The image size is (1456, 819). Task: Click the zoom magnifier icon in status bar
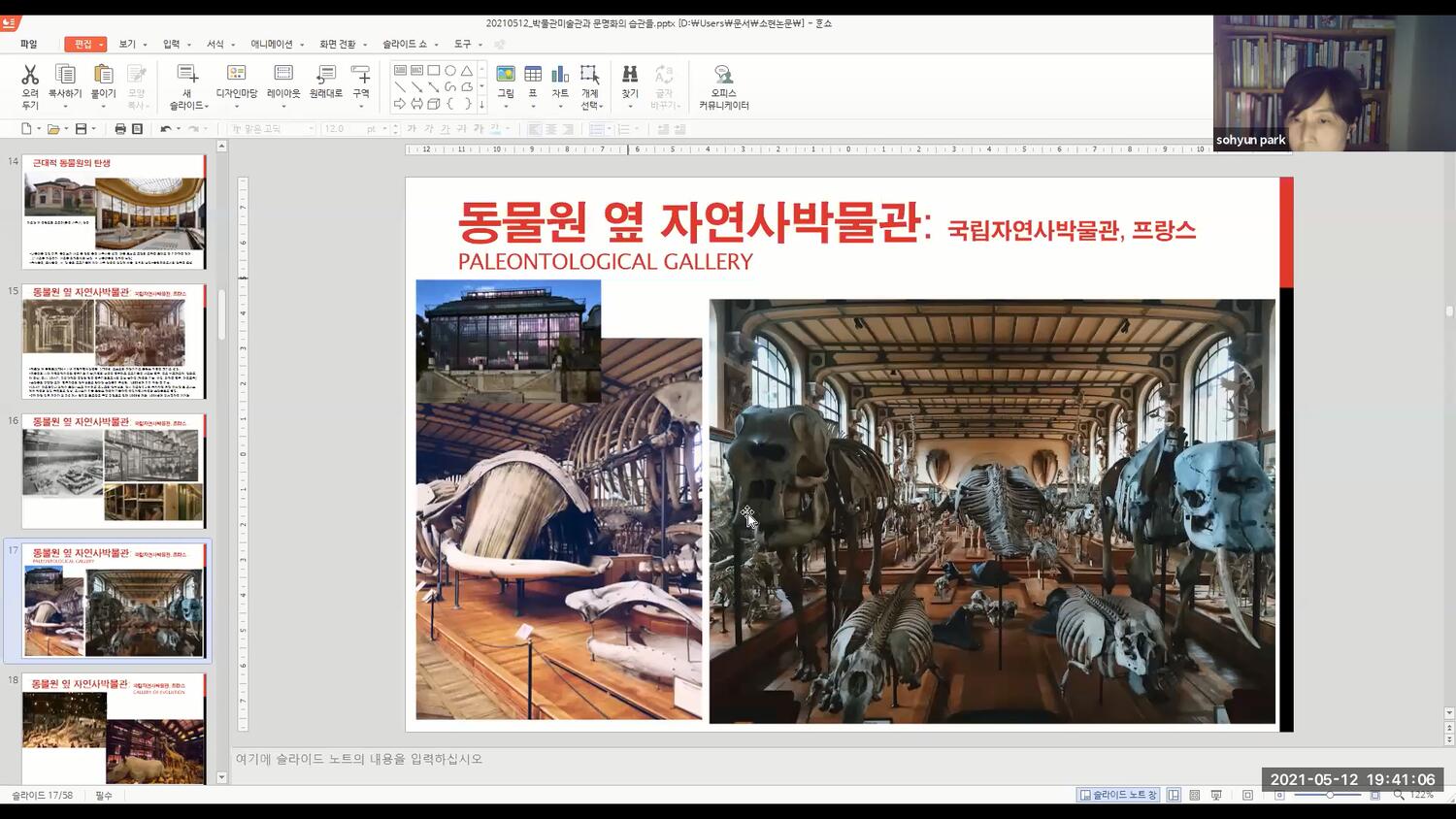(x=1399, y=795)
